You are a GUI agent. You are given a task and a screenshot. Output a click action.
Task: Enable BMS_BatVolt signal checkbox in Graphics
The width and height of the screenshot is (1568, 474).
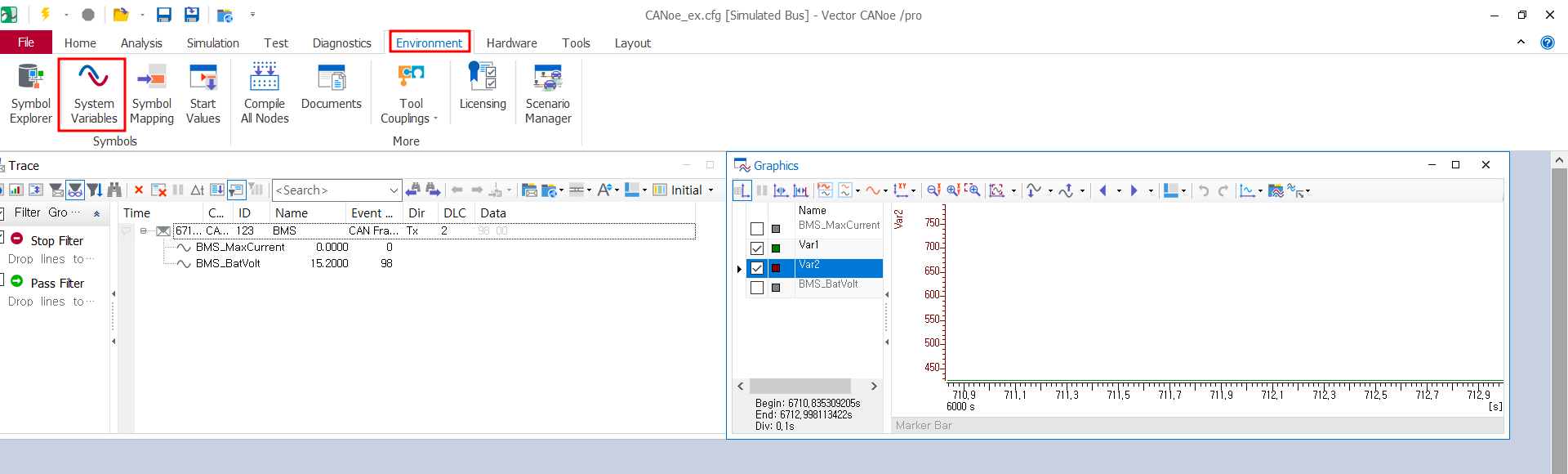click(757, 288)
